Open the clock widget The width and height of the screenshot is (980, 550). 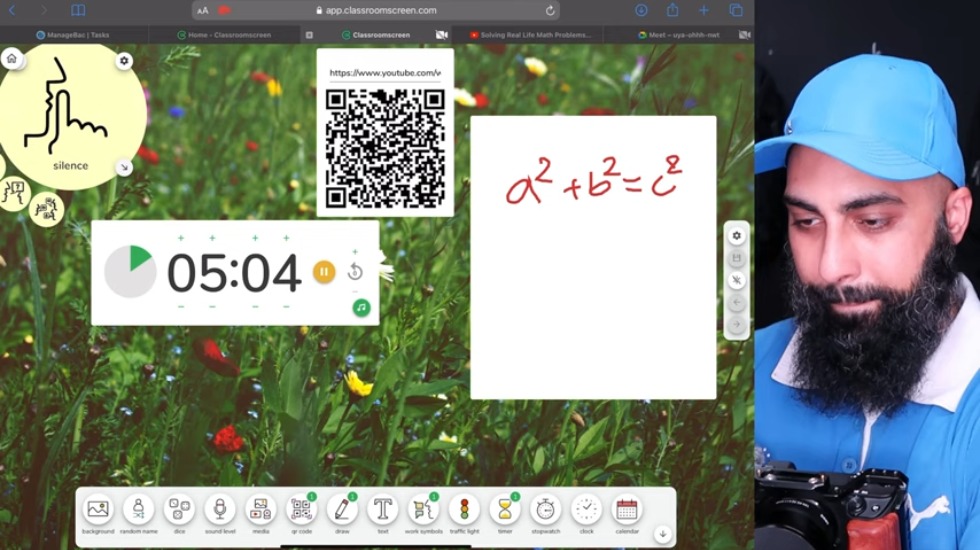[x=586, y=510]
